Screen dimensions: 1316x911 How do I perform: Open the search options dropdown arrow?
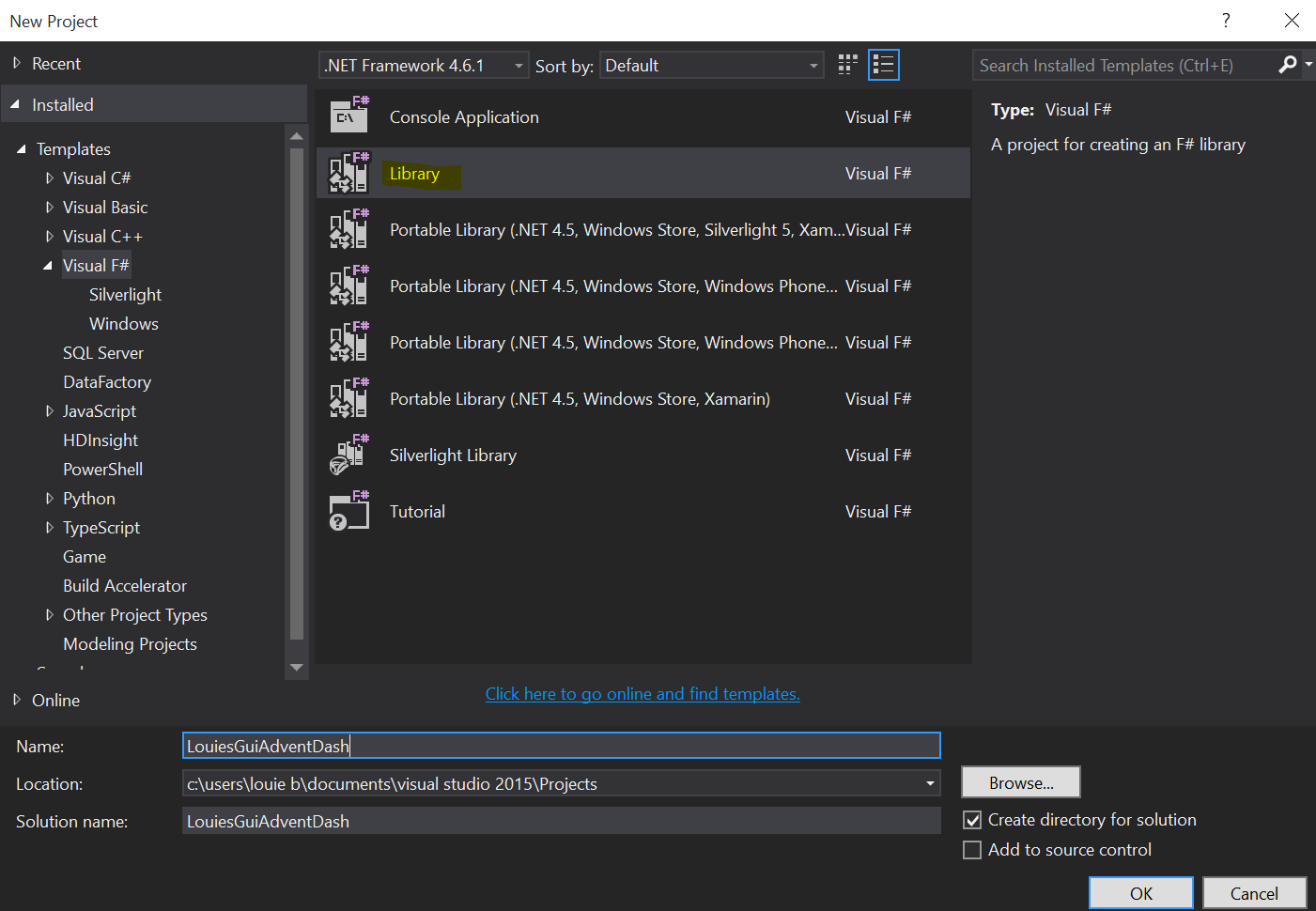point(1308,65)
